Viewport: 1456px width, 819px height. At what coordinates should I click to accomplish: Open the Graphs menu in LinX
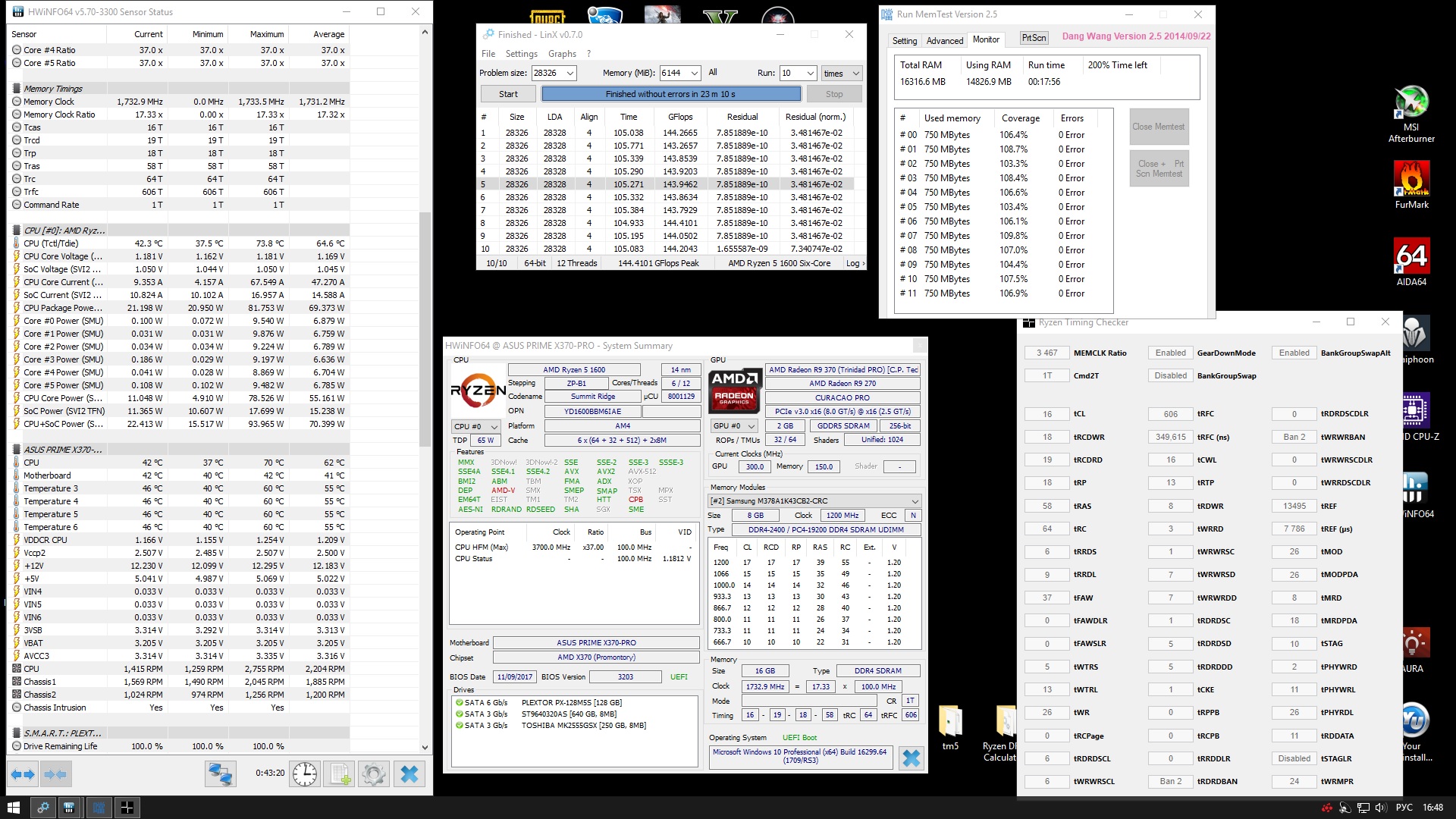(562, 54)
